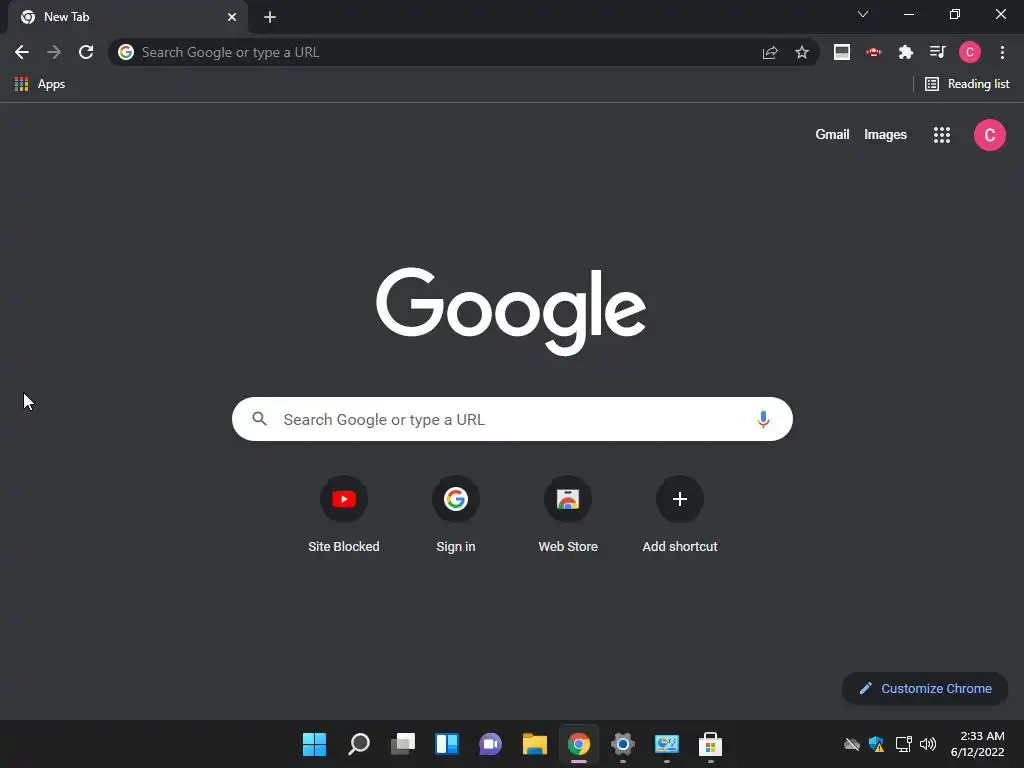Viewport: 1024px width, 768px height.
Task: Open Windows Security tray icon
Action: point(876,744)
